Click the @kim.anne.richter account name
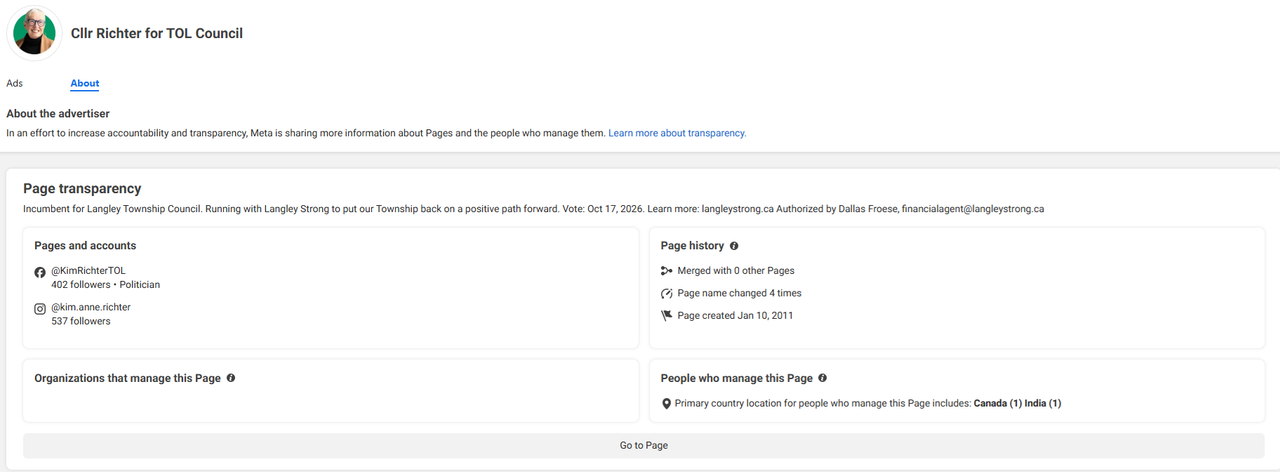 [91, 307]
